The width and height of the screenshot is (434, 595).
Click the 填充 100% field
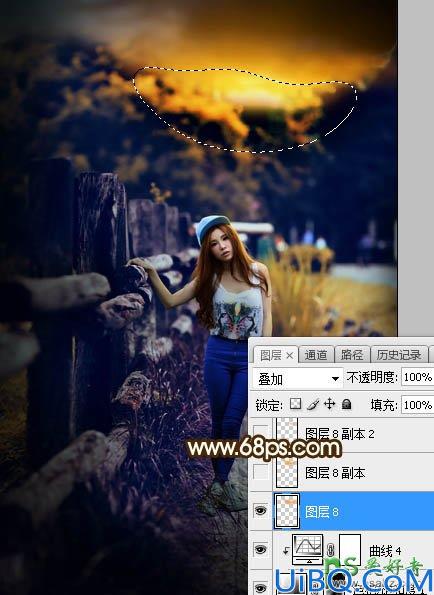click(x=417, y=405)
